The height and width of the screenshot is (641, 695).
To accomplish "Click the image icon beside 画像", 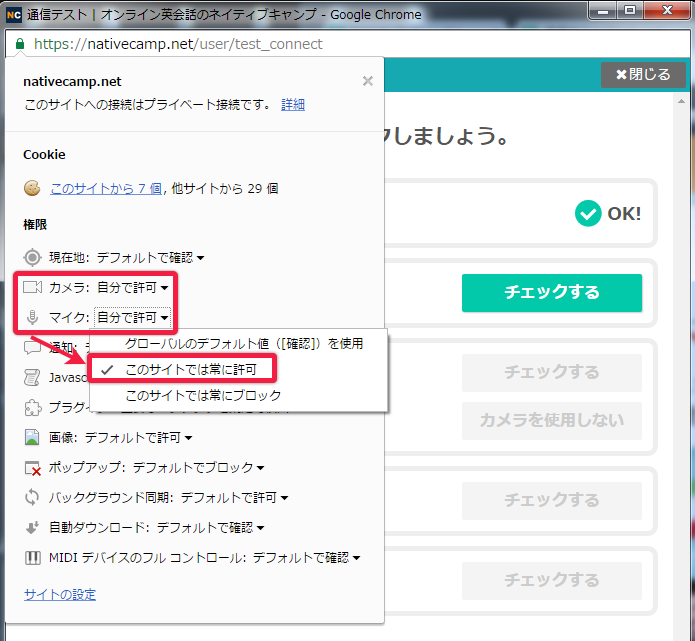I will pyautogui.click(x=32, y=437).
